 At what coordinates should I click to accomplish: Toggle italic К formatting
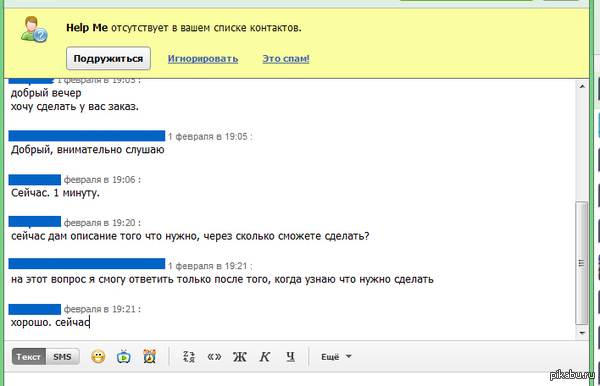coord(265,357)
